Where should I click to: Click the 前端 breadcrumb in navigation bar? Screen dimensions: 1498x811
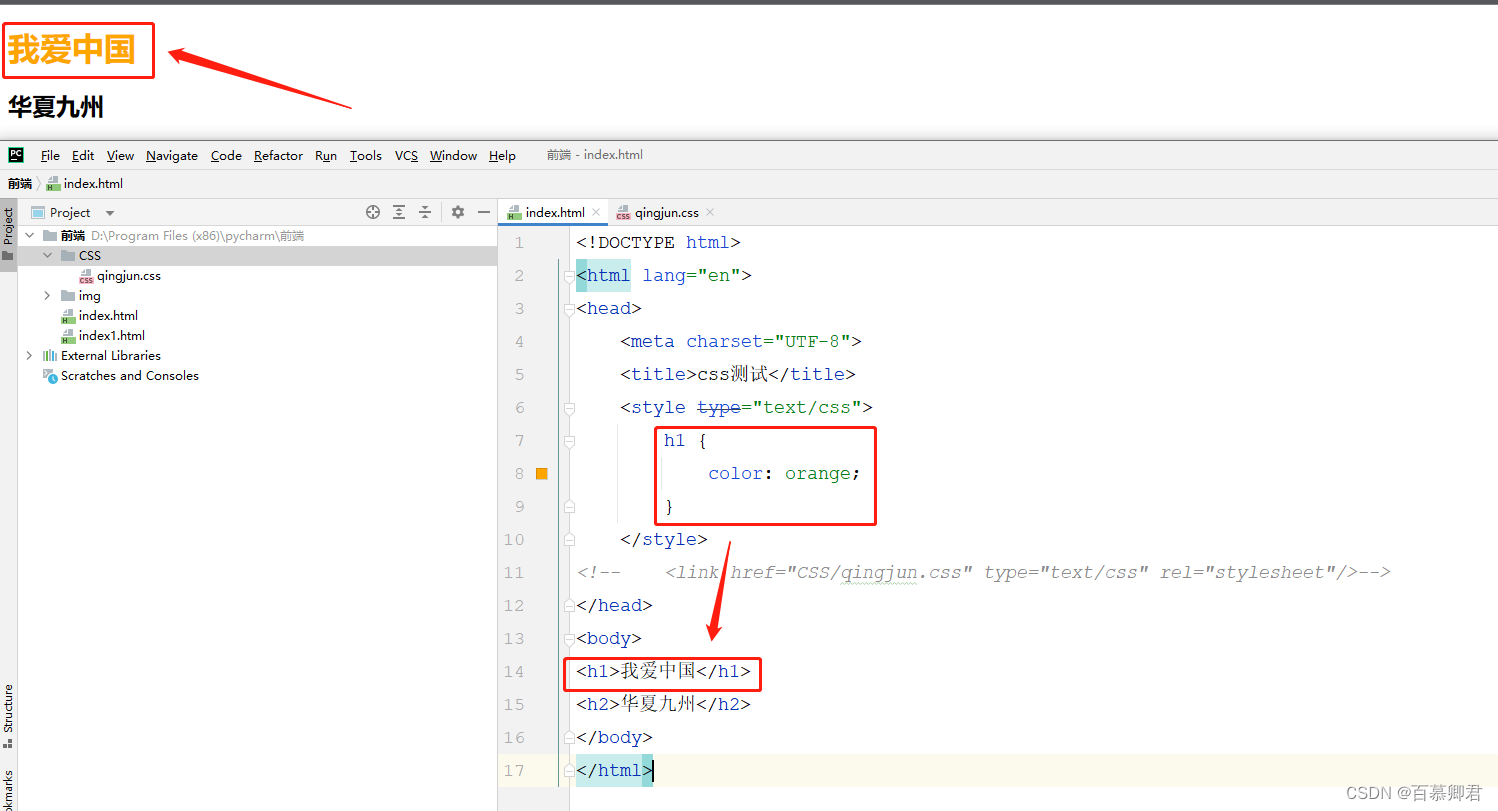20,184
